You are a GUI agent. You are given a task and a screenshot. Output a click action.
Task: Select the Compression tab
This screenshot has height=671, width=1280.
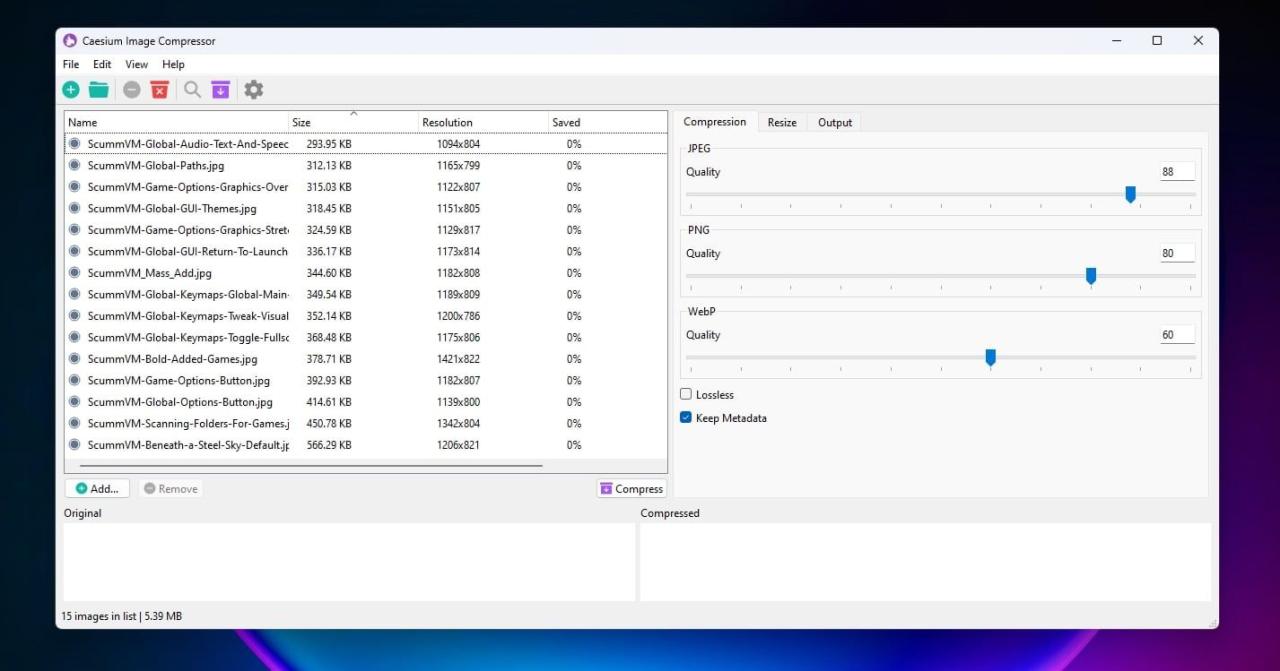coord(715,122)
